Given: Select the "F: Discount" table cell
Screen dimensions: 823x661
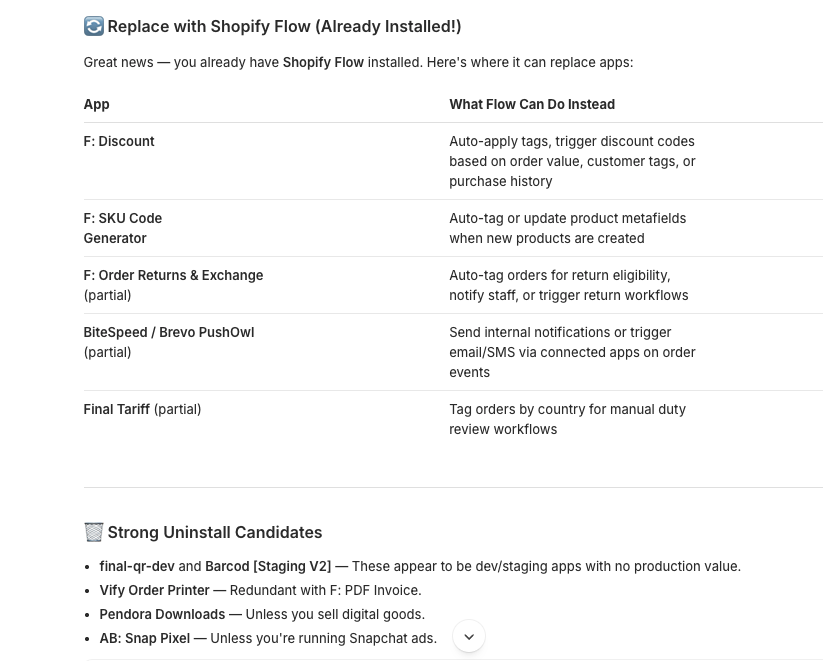Looking at the screenshot, I should (x=119, y=142).
